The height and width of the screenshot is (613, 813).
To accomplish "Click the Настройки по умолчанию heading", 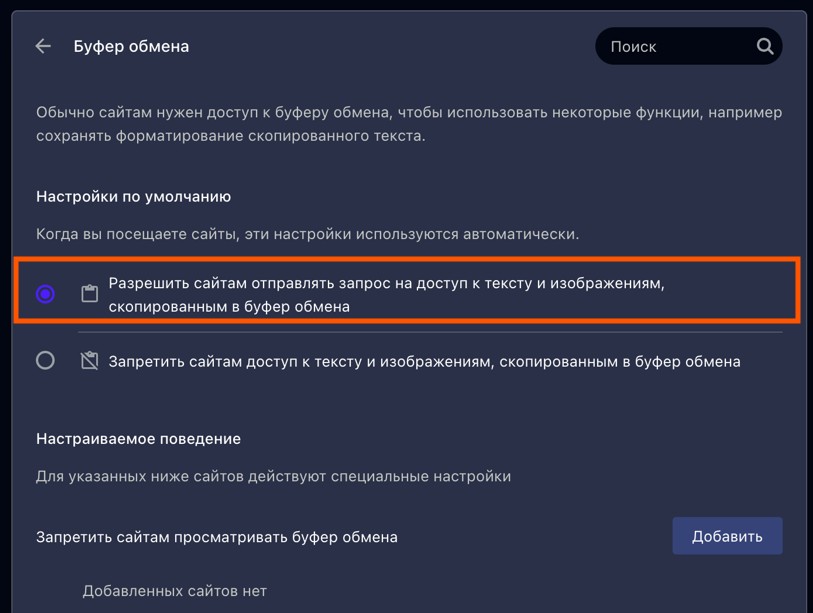I will coord(134,197).
